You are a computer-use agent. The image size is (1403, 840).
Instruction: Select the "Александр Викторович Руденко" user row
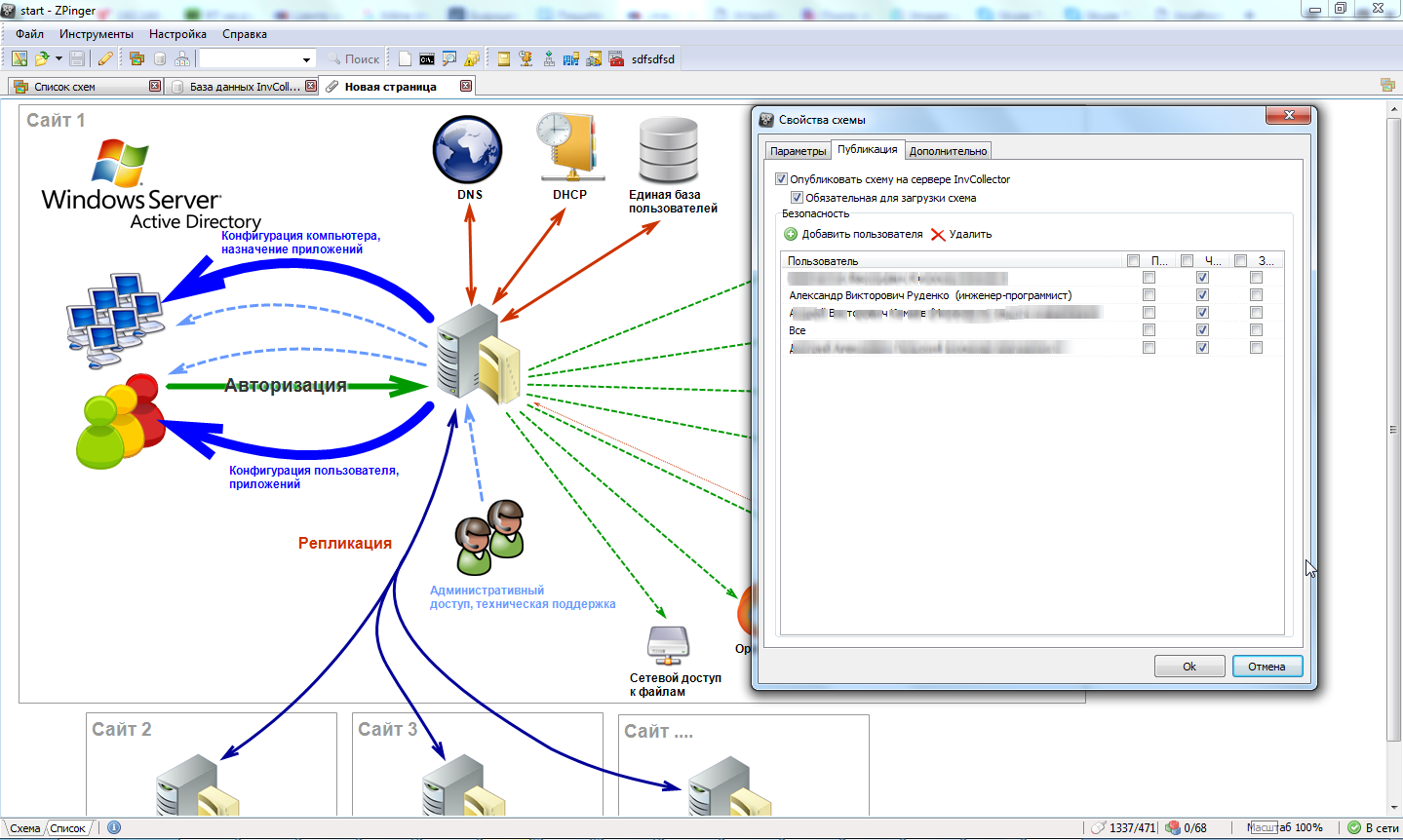pos(929,295)
